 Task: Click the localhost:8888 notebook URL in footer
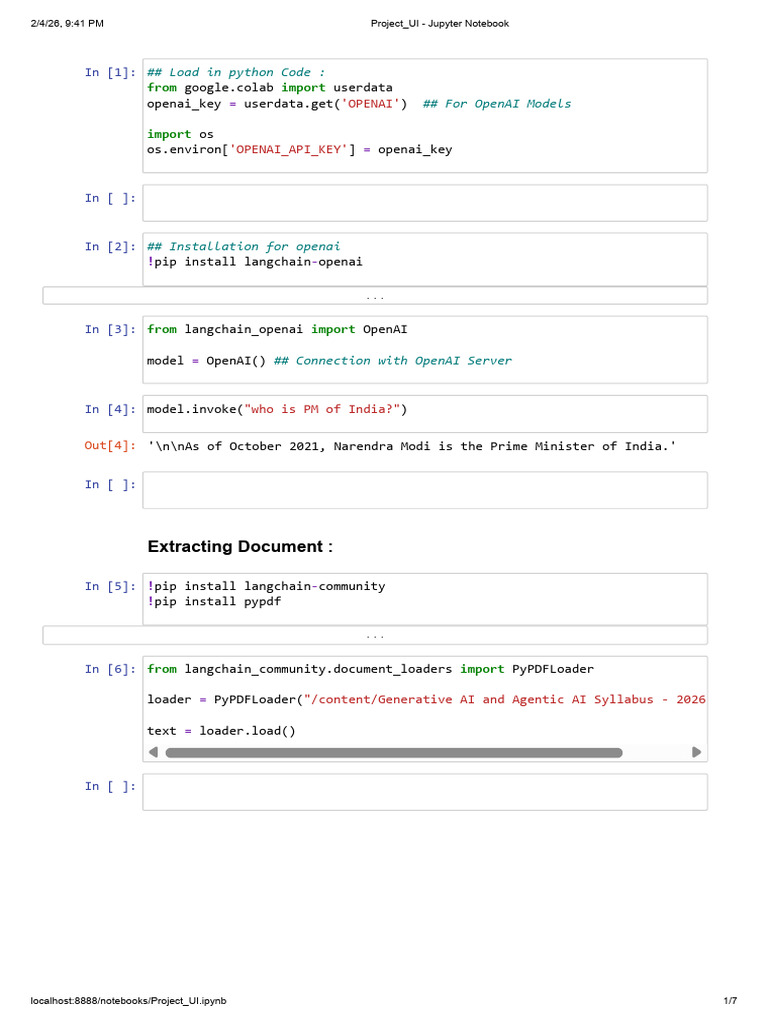[x=128, y=1000]
